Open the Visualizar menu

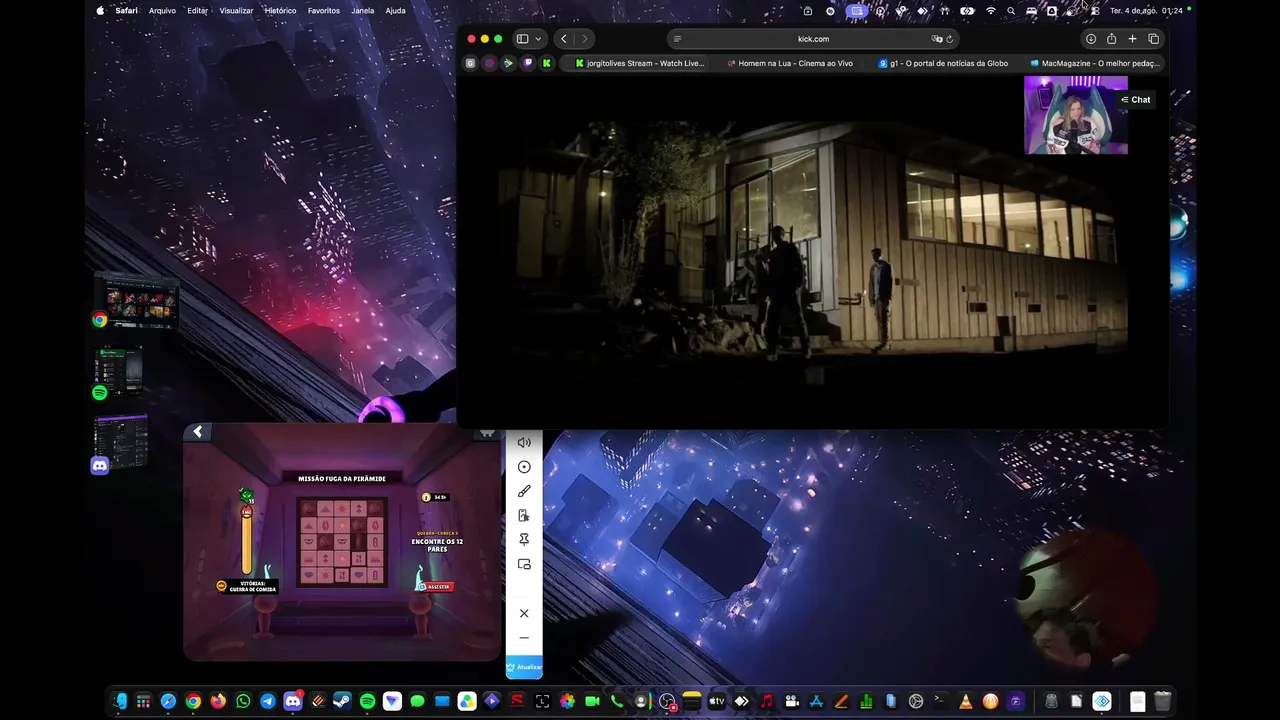click(236, 10)
